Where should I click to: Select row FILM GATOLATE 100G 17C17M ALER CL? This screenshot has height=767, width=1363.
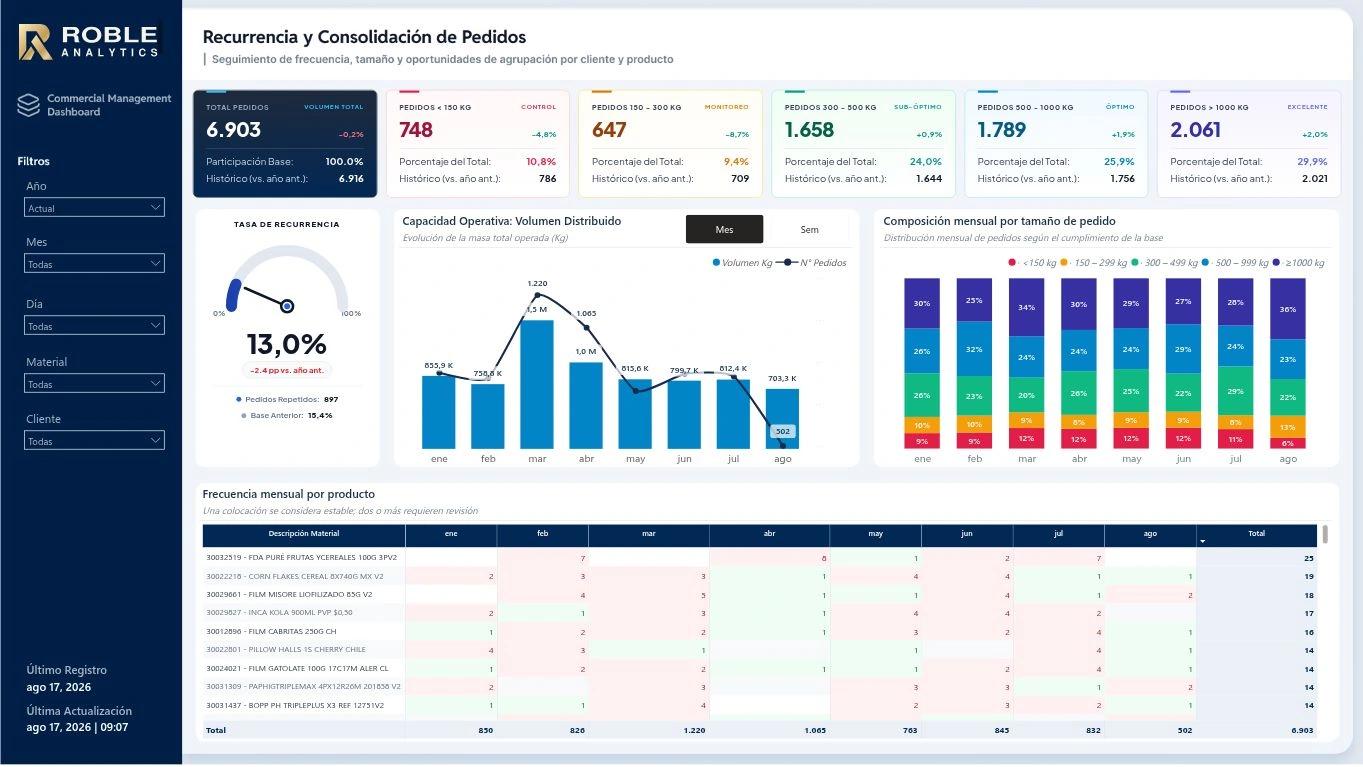pos(760,669)
